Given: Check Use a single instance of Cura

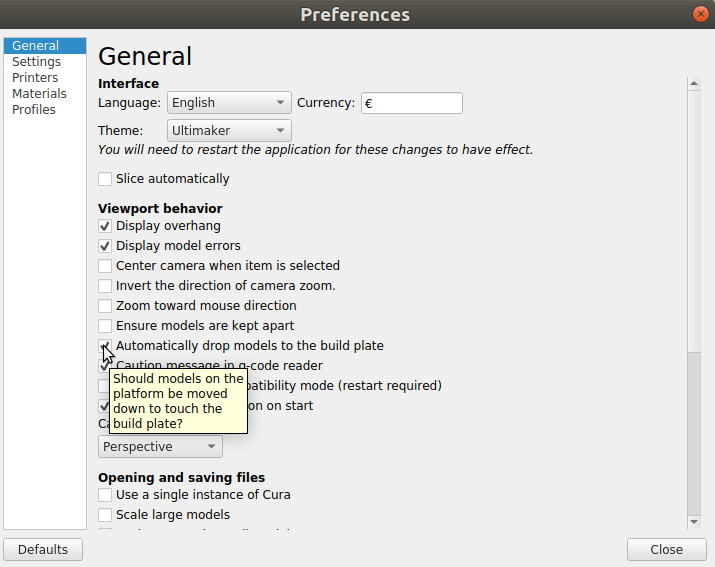Looking at the screenshot, I should click(105, 495).
